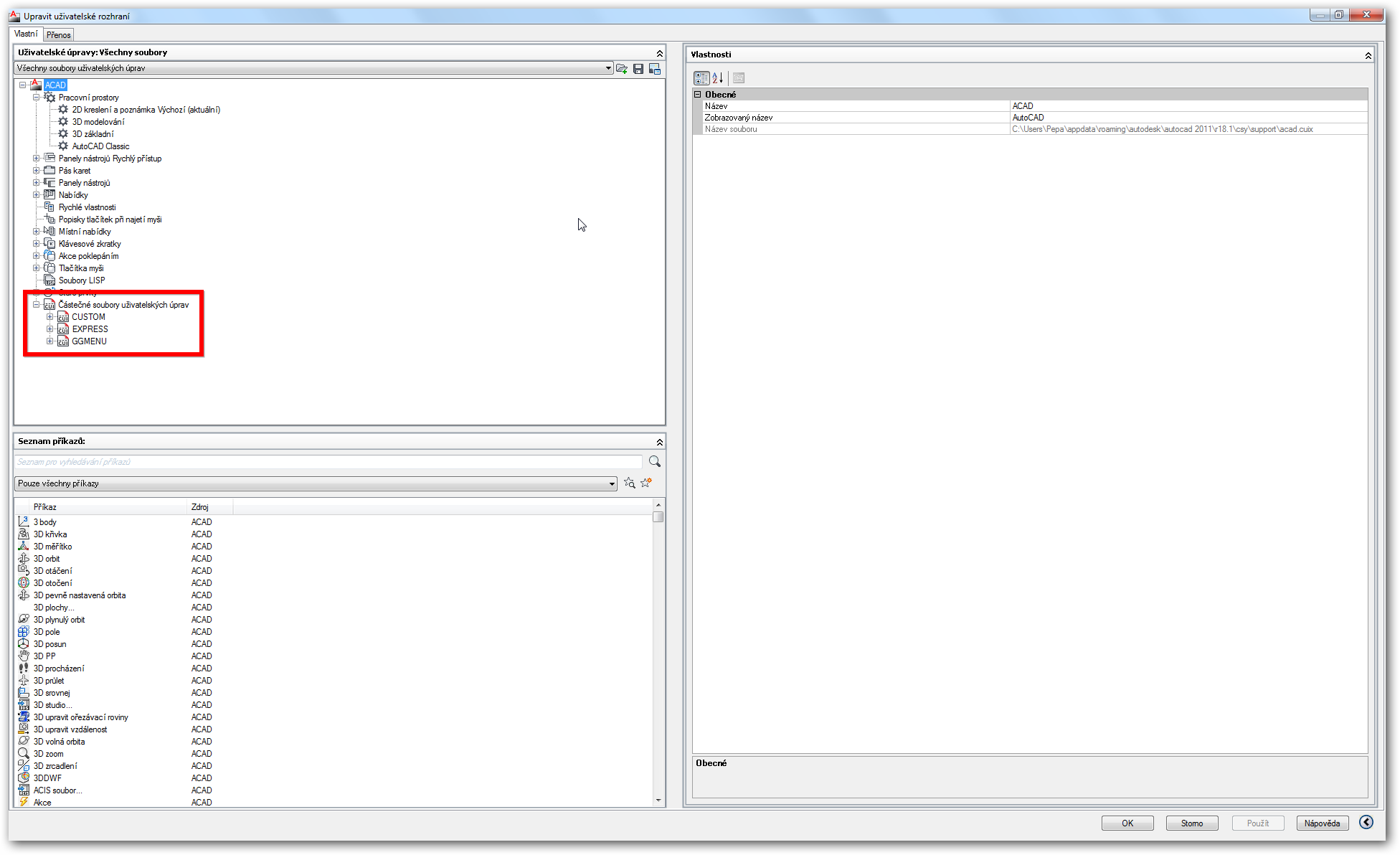Click the Storno button
This screenshot has height=855, width=1400.
[1192, 823]
